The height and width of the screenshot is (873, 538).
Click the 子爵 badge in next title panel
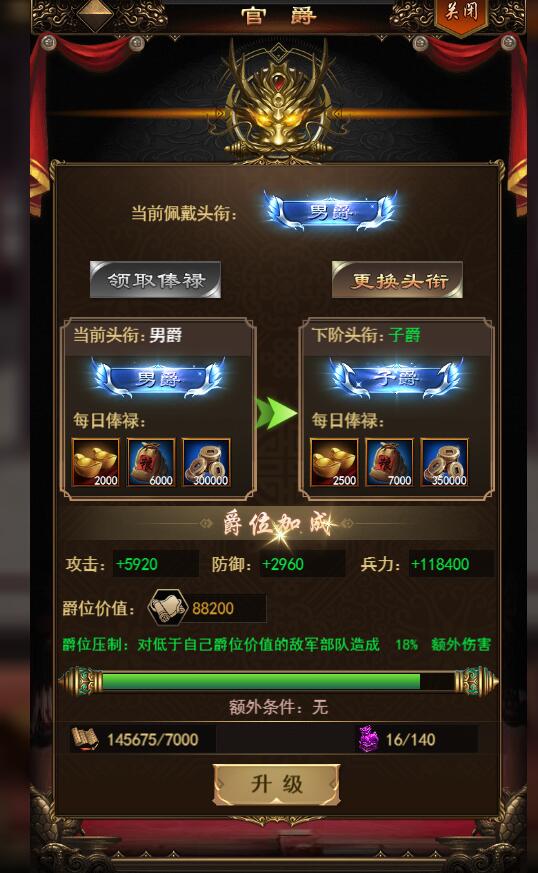click(397, 378)
